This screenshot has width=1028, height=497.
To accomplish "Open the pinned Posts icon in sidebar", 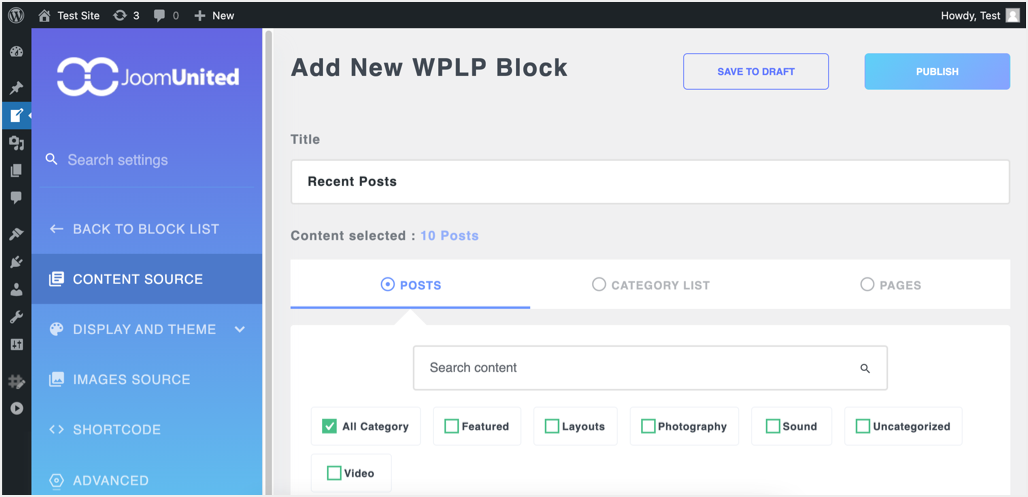I will pyautogui.click(x=16, y=88).
